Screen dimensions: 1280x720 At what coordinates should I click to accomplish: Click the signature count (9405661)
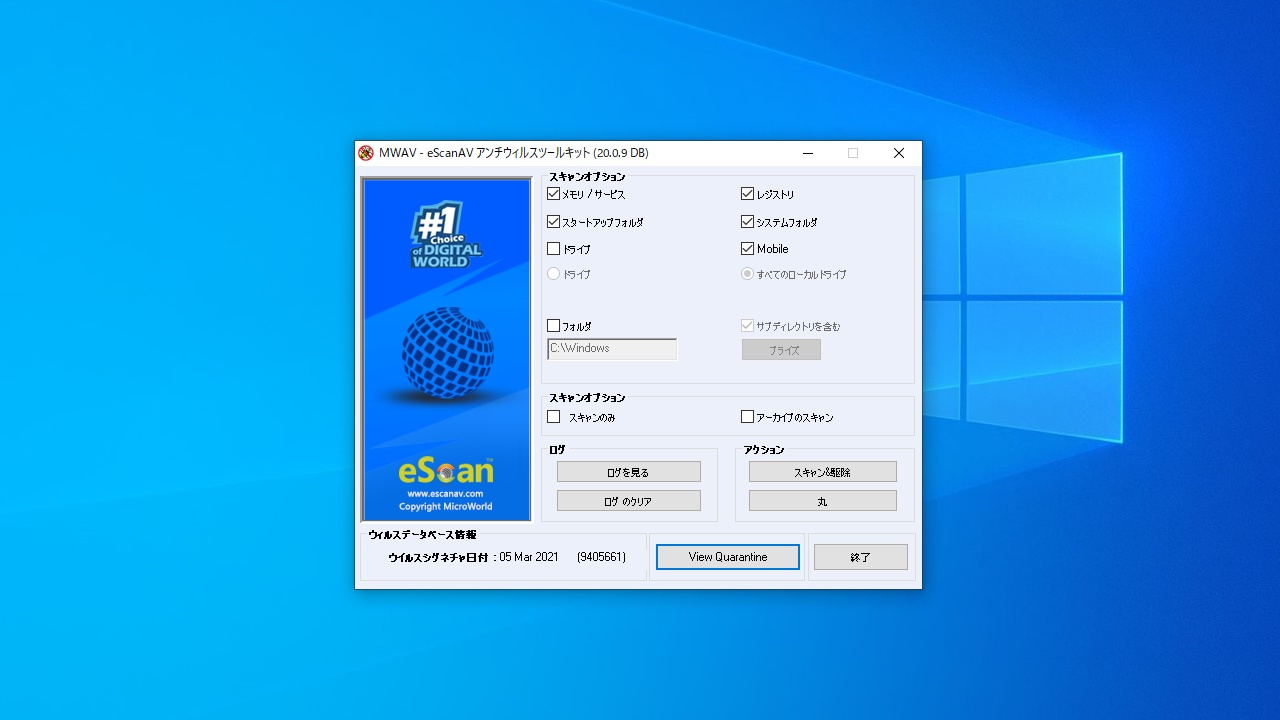tap(601, 557)
